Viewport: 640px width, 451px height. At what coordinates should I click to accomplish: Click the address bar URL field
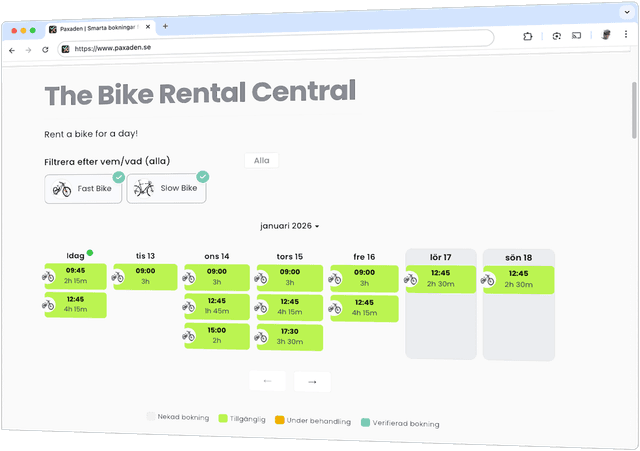click(x=276, y=43)
